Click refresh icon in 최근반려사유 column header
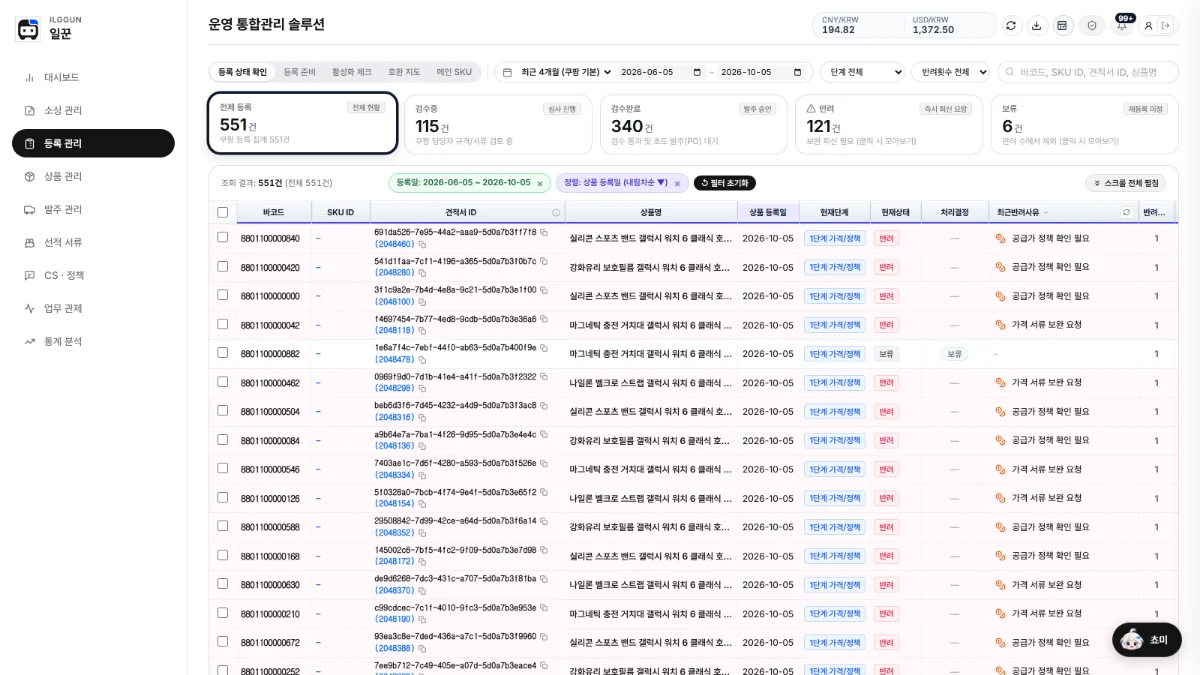Viewport: 1200px width, 675px height. [1127, 212]
